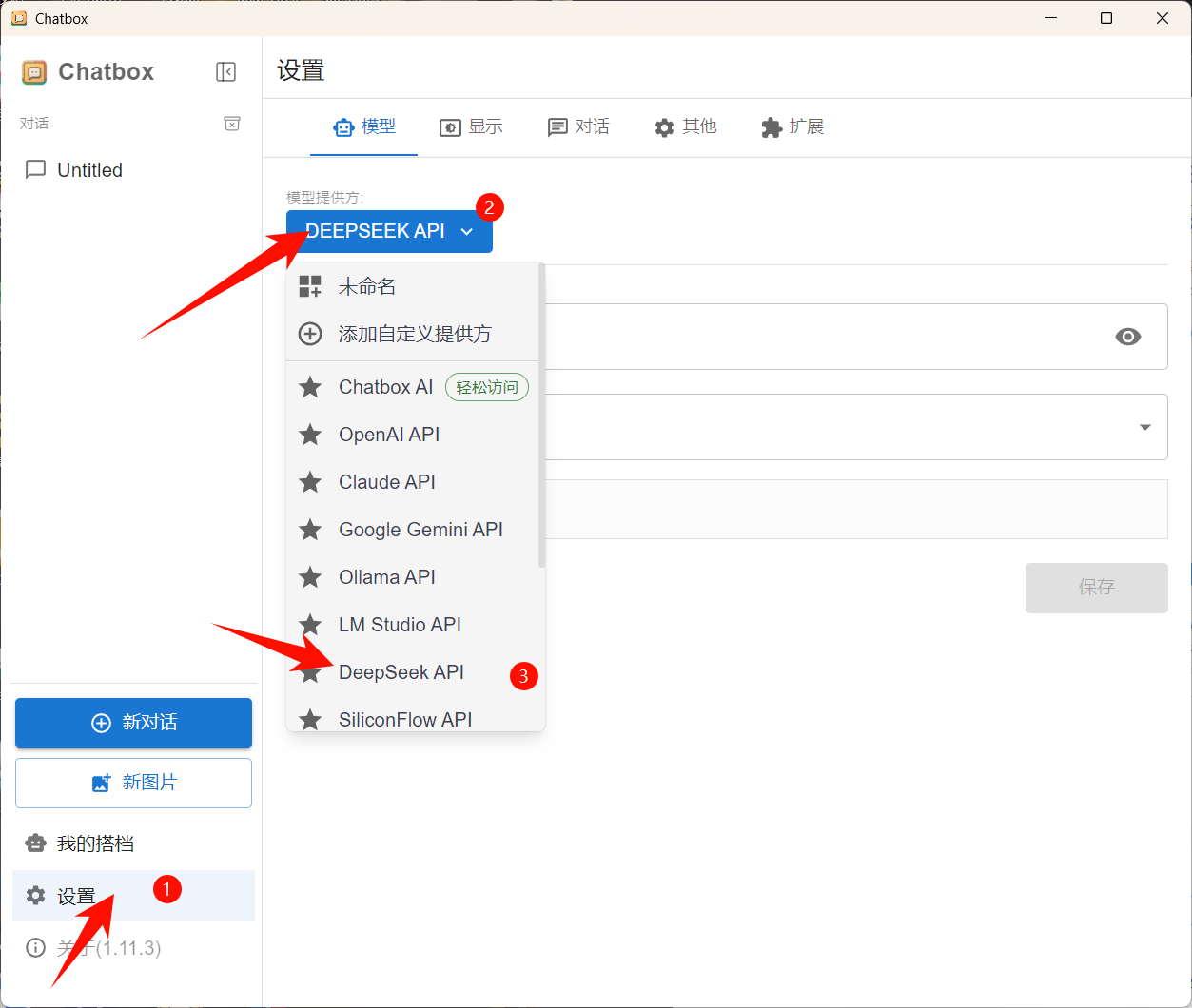Open 设置 in the sidebar

133,896
